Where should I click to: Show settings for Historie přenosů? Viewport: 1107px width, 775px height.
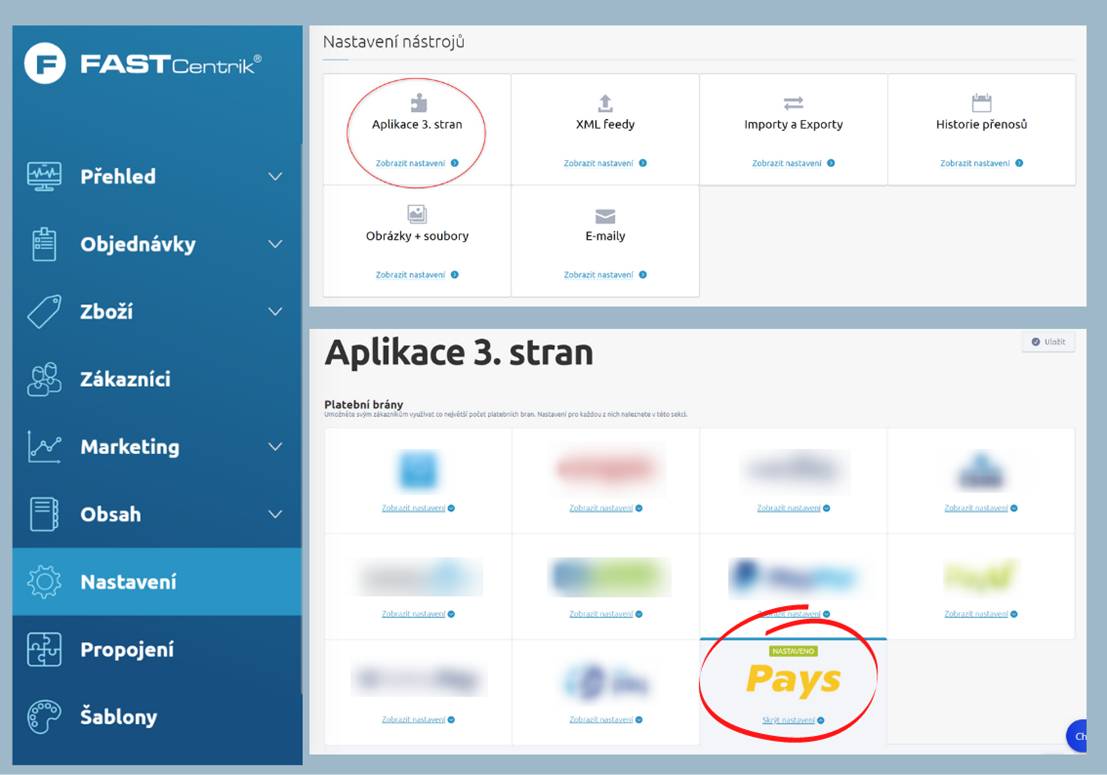pos(981,163)
